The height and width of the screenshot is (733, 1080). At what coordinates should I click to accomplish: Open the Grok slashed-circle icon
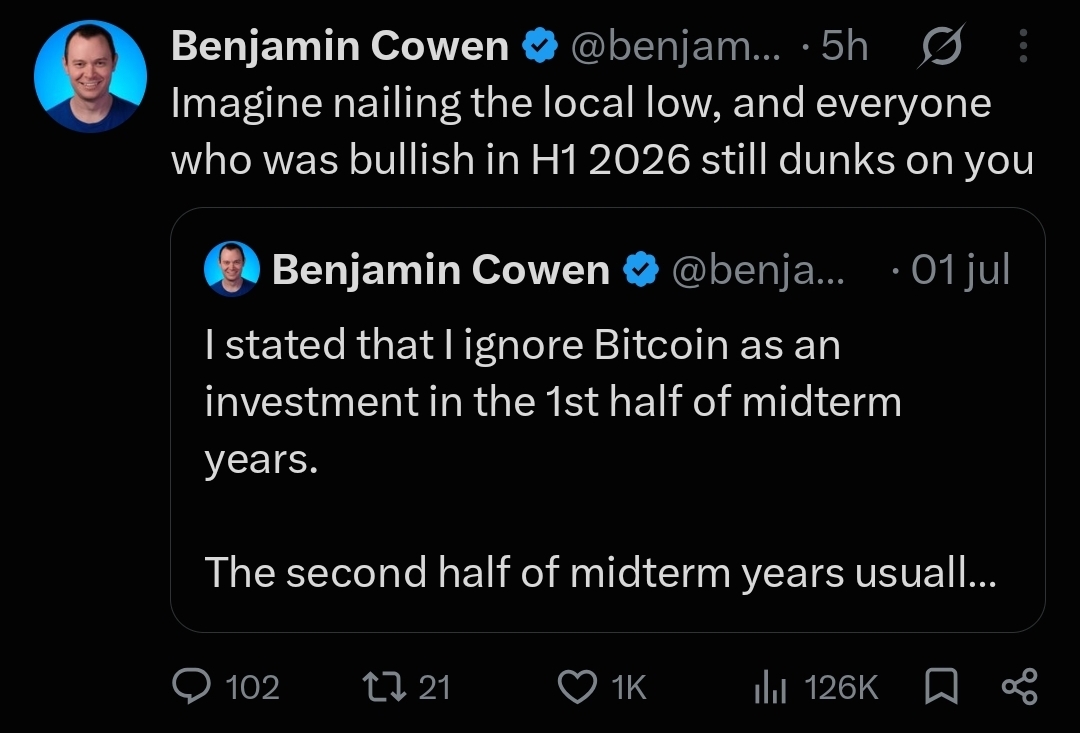pyautogui.click(x=942, y=46)
